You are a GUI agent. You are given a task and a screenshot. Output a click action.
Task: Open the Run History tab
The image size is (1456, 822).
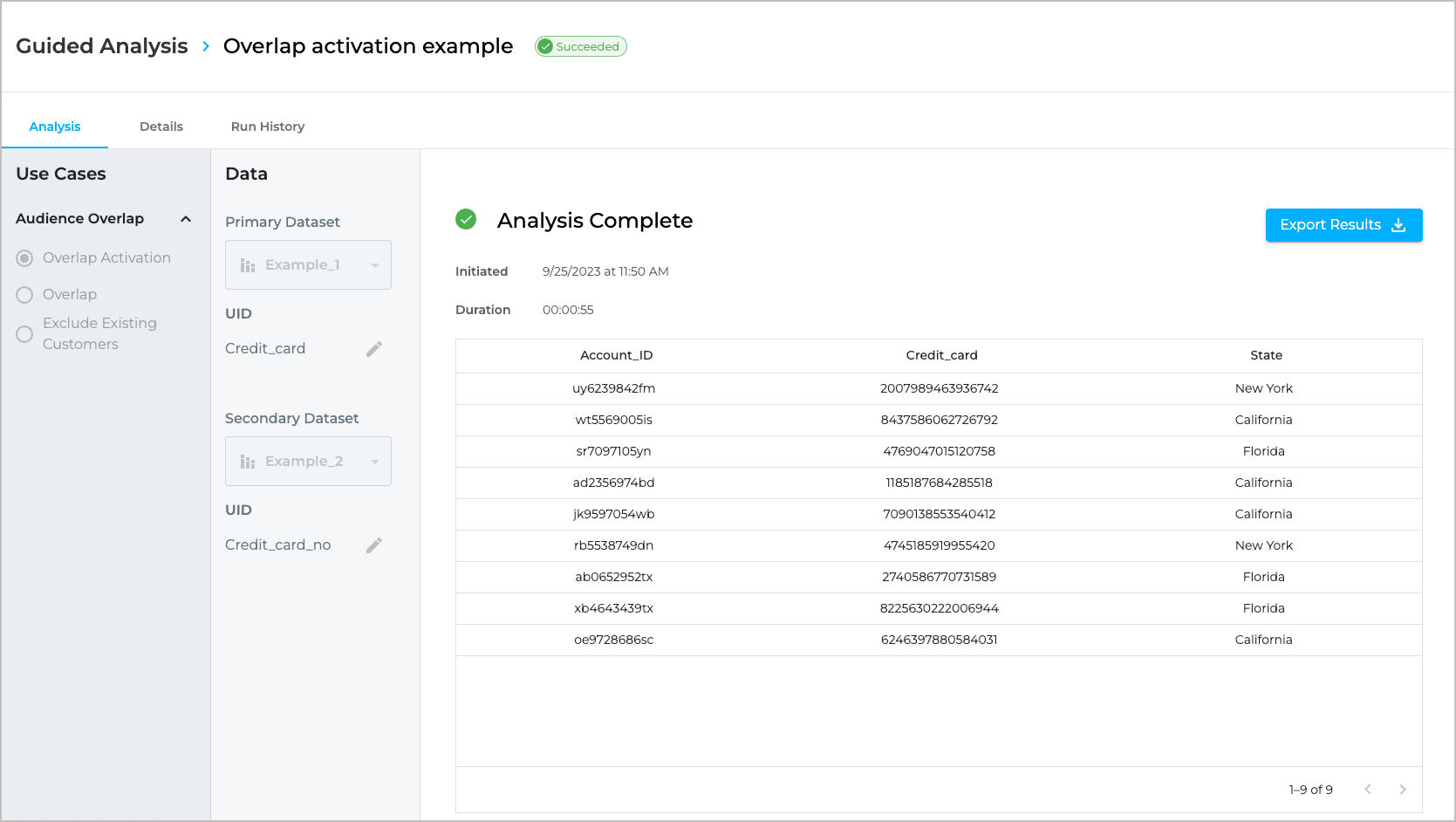pyautogui.click(x=268, y=127)
